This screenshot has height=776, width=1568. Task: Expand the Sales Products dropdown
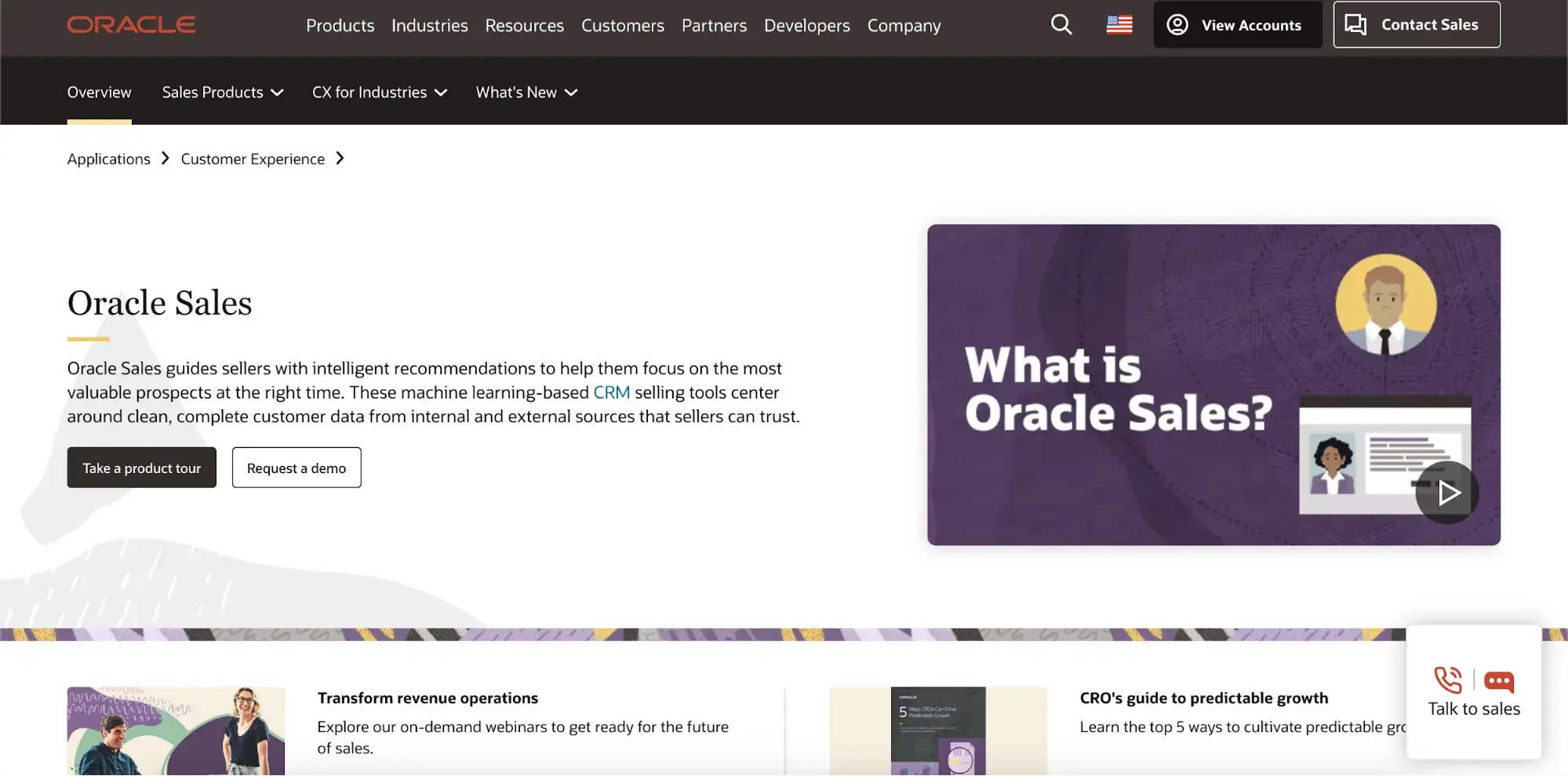click(222, 93)
